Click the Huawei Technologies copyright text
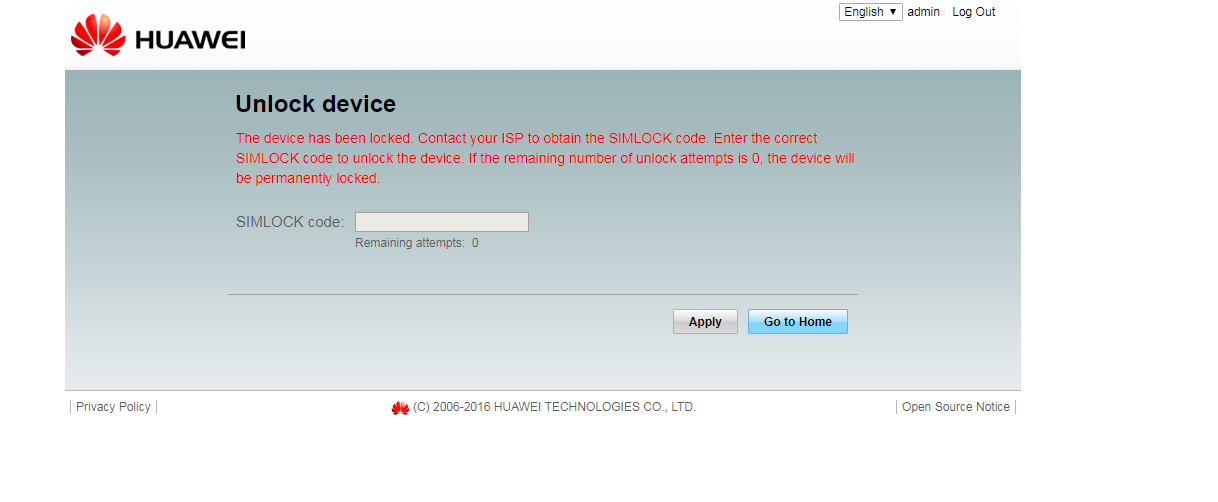This screenshot has width=1218, height=502. tap(554, 407)
